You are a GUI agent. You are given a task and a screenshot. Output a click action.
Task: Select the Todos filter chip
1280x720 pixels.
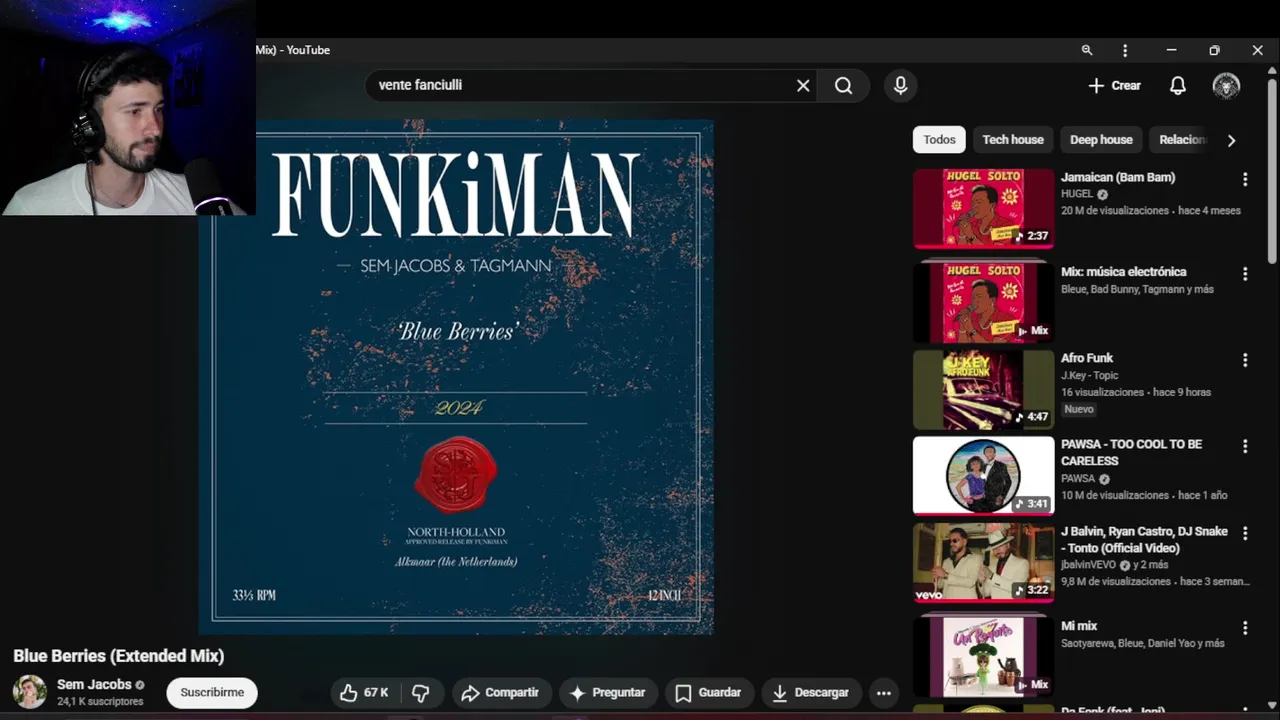pos(939,140)
